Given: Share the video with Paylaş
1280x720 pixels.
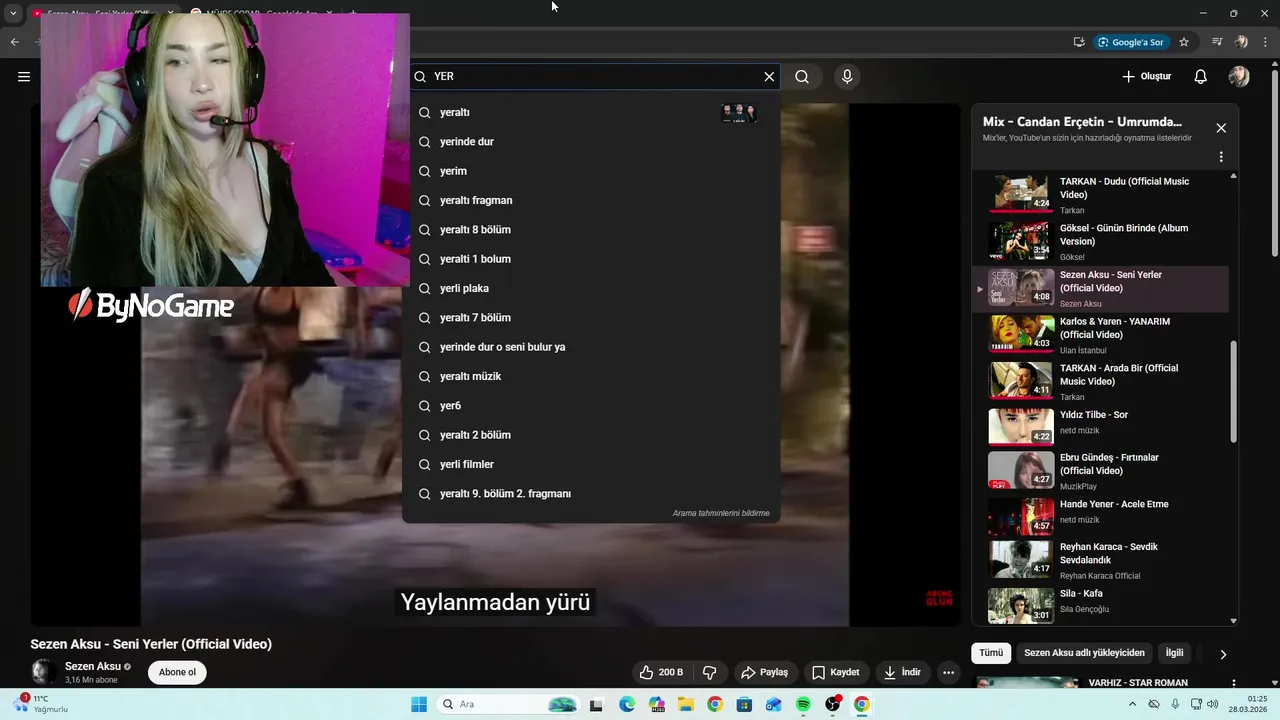Looking at the screenshot, I should (x=765, y=672).
